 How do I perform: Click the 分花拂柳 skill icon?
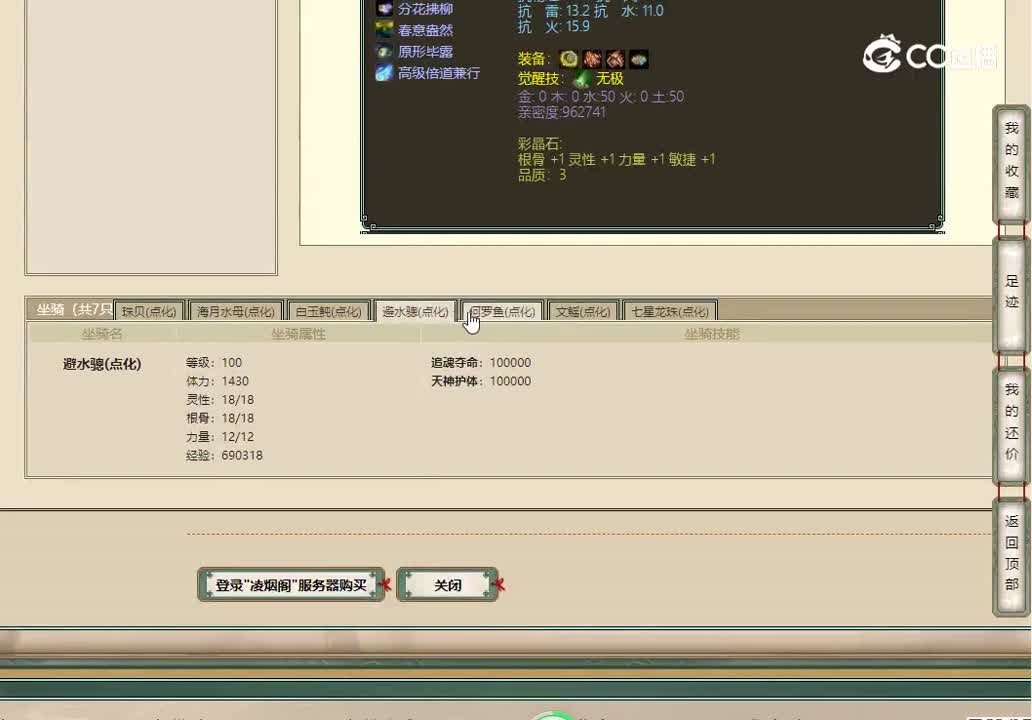384,9
